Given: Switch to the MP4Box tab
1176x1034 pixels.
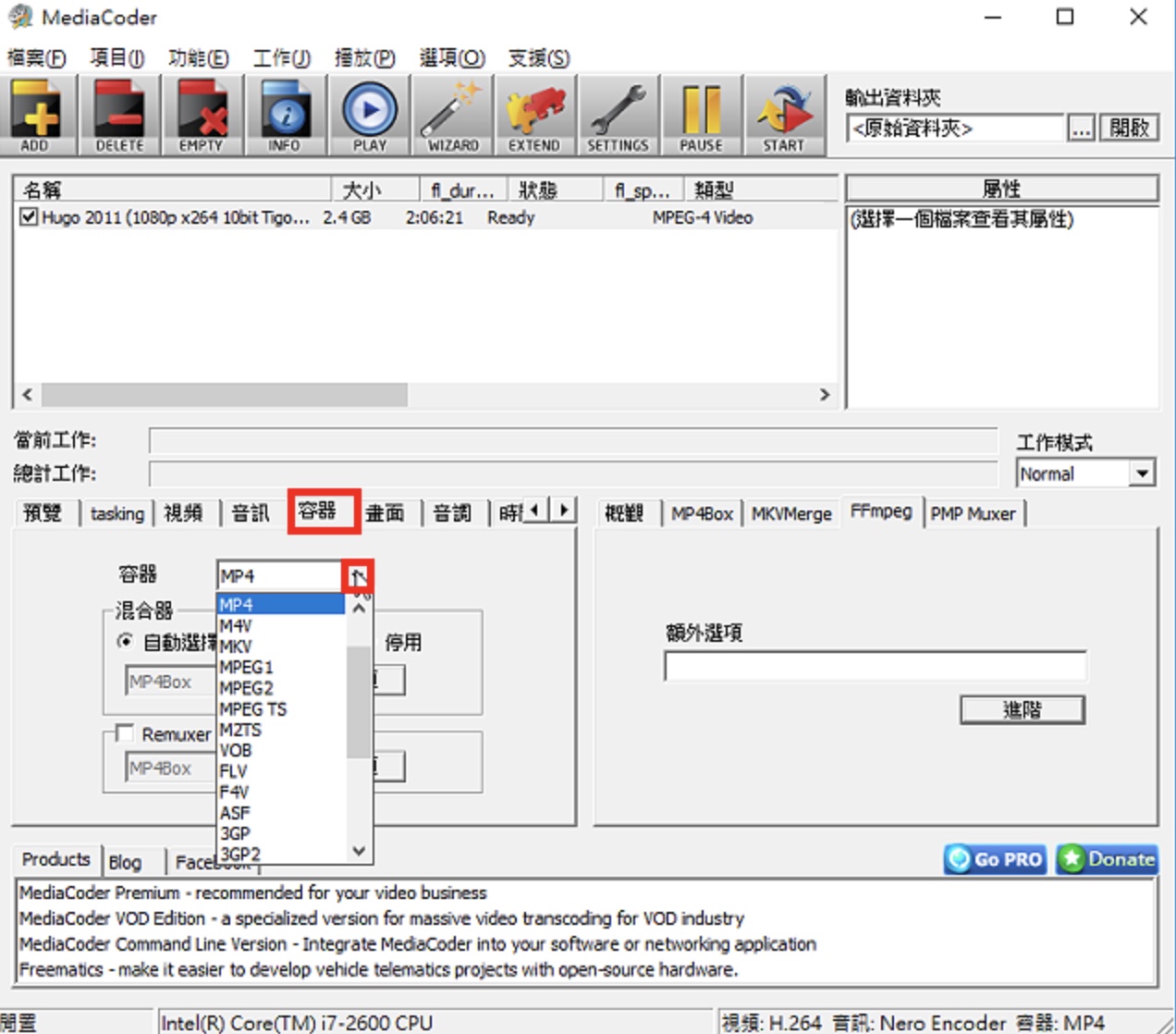Looking at the screenshot, I should coord(702,513).
